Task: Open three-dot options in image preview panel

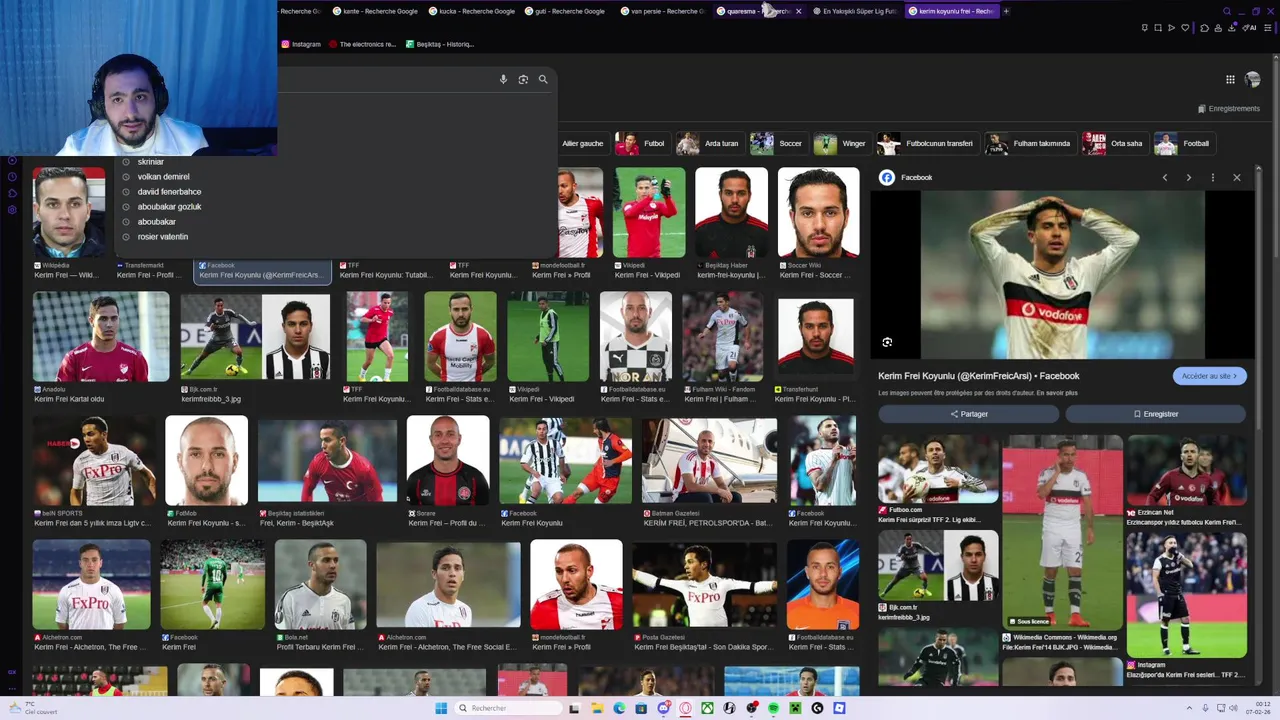Action: coord(1212,177)
